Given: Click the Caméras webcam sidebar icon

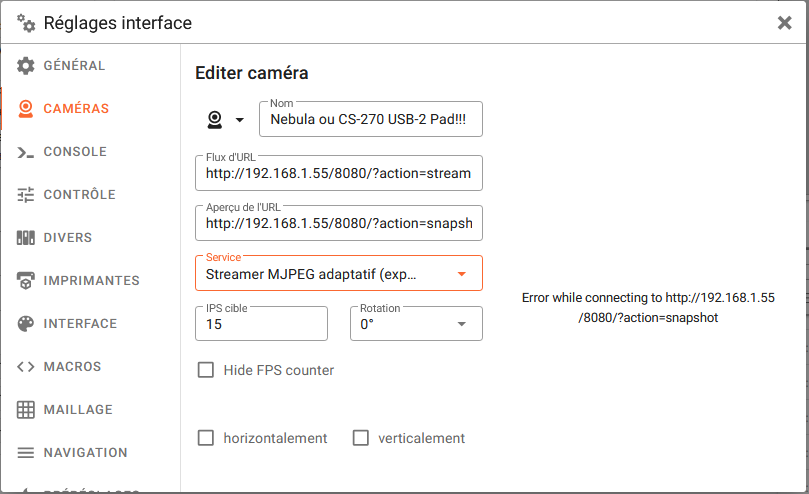Looking at the screenshot, I should 26,109.
